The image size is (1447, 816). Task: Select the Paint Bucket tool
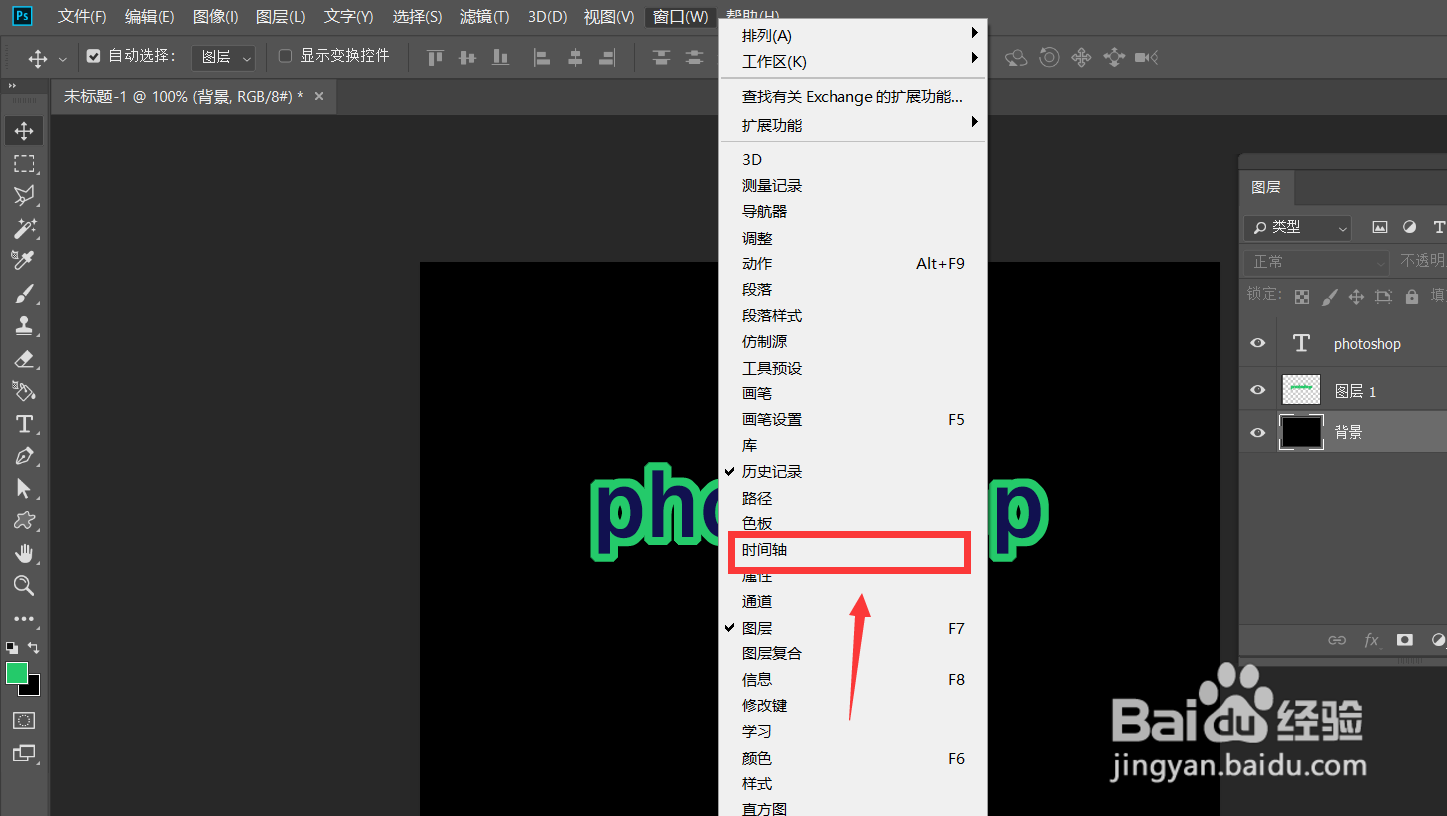(24, 390)
